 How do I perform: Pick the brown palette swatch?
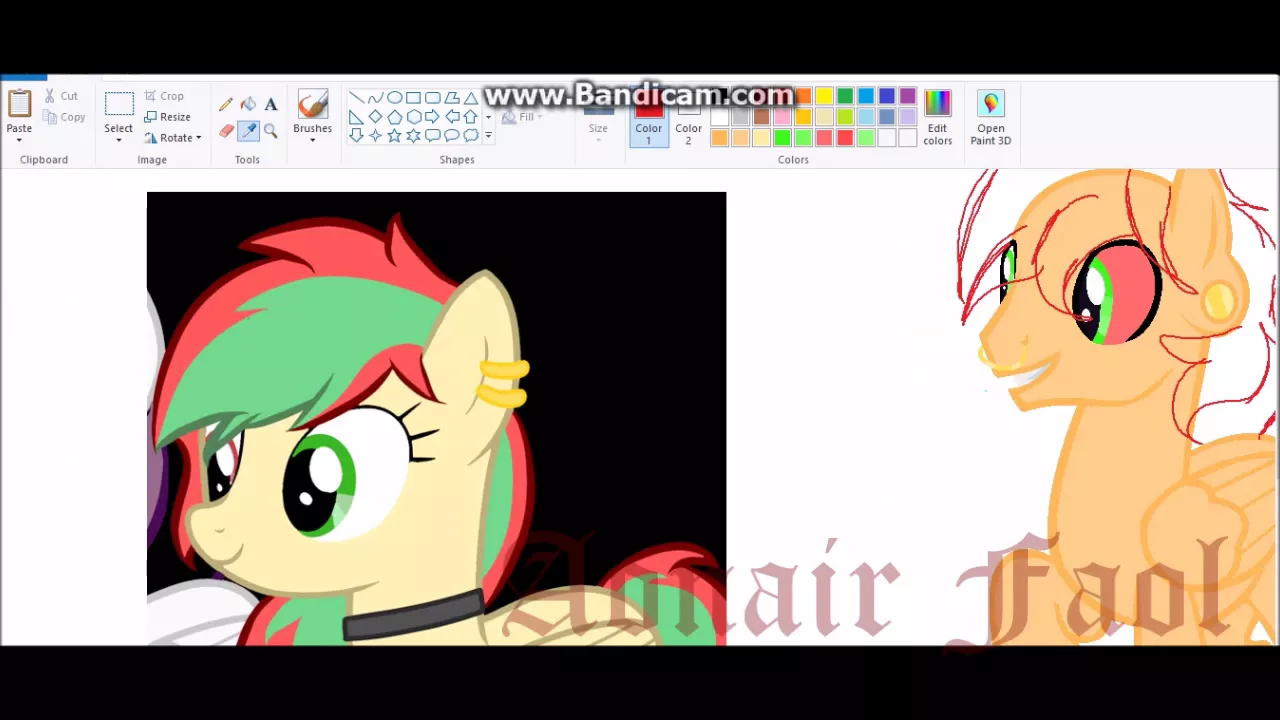point(761,117)
